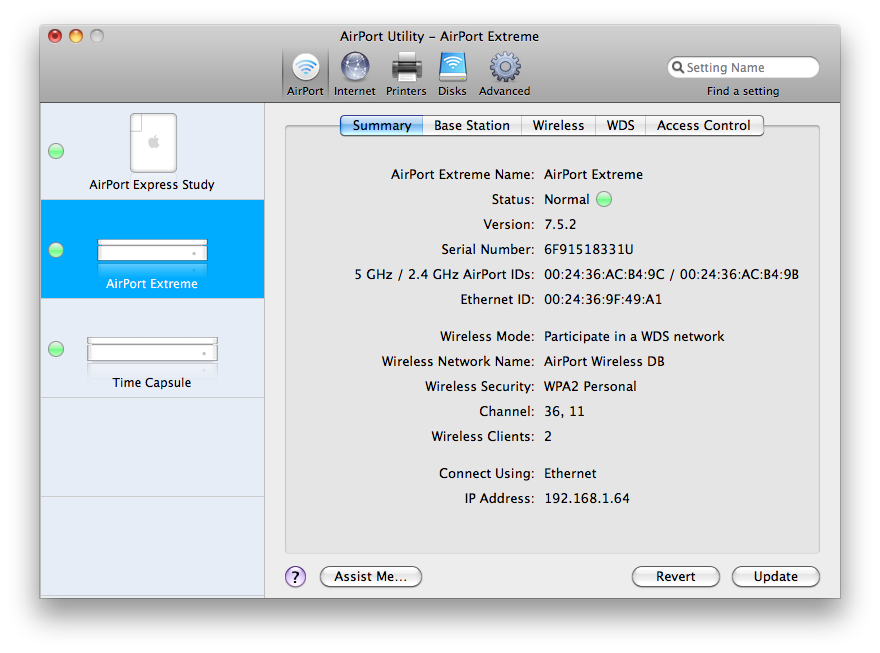Click green status light beside AirPort Extreme device
The image size is (880, 653).
point(56,250)
